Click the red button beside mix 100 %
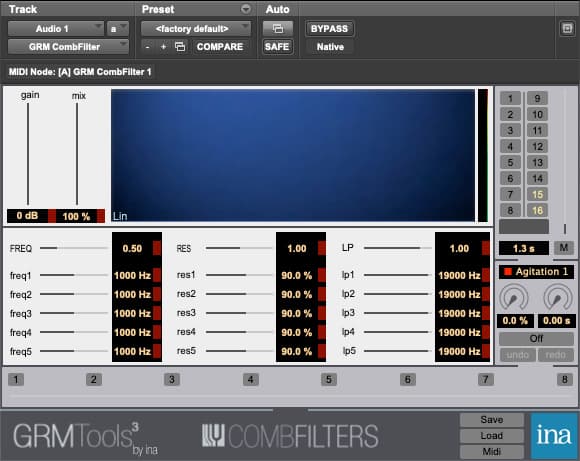The width and height of the screenshot is (580, 461). 101,216
